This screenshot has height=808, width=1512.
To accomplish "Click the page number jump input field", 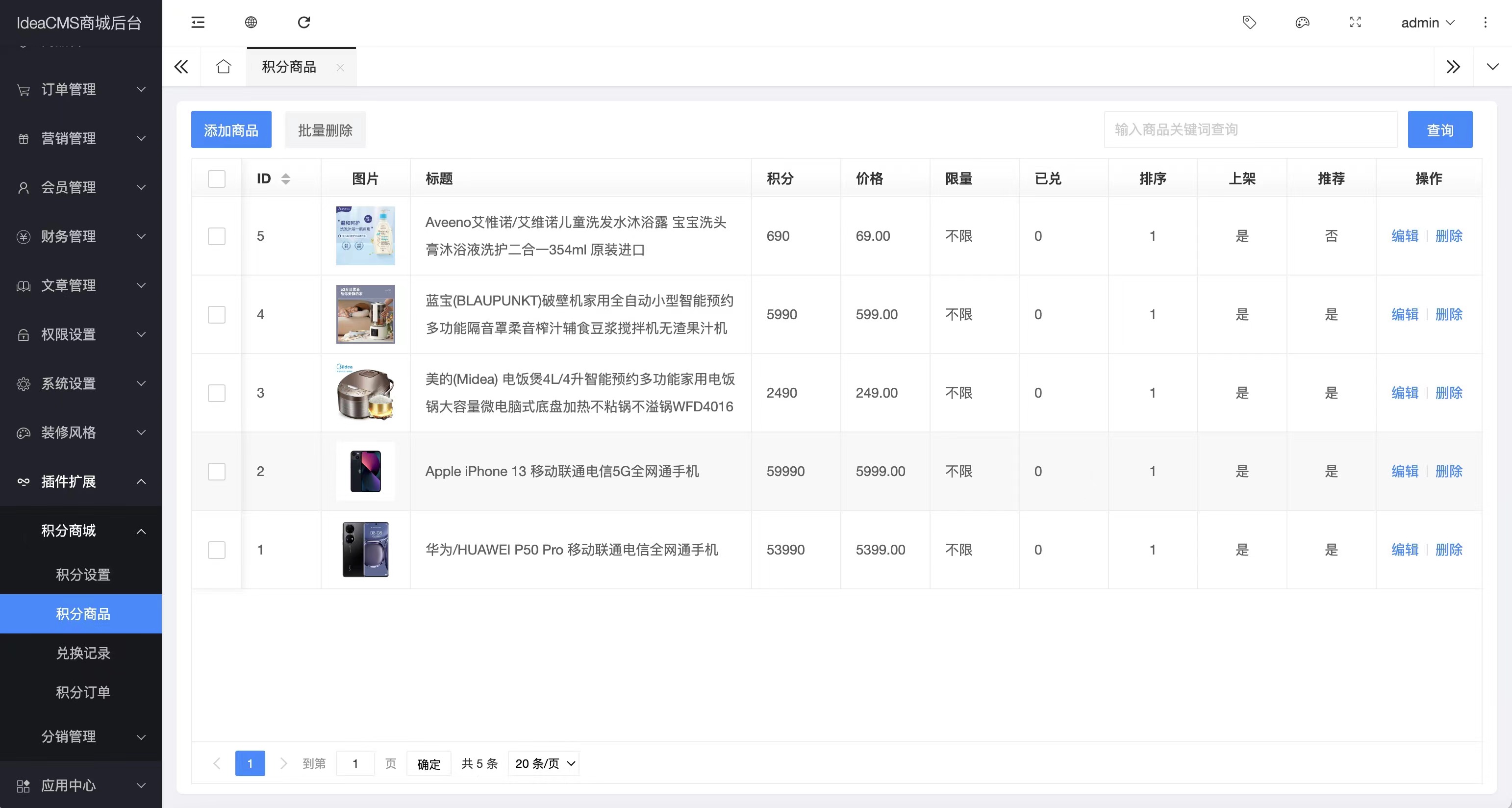I will point(355,763).
